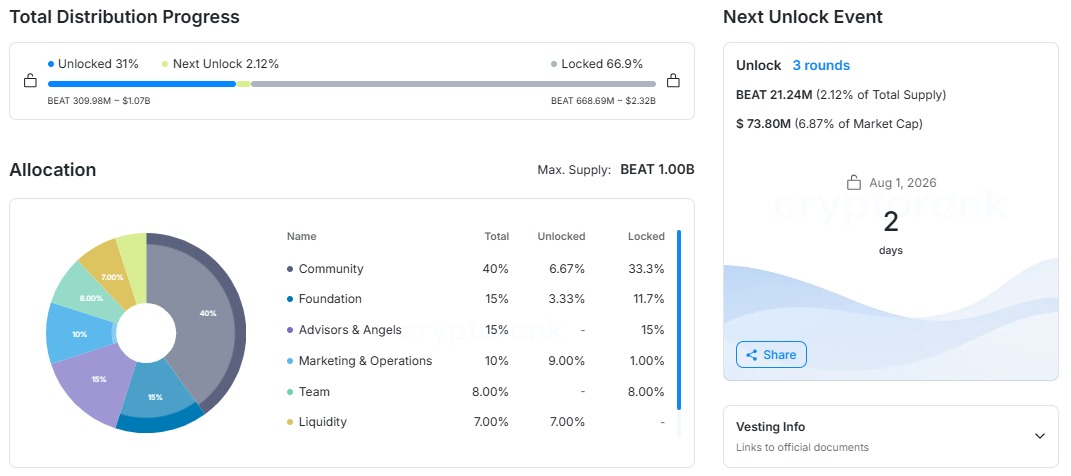The height and width of the screenshot is (476, 1071).
Task: Click Community unlocked value 6.67%
Action: coord(566,269)
